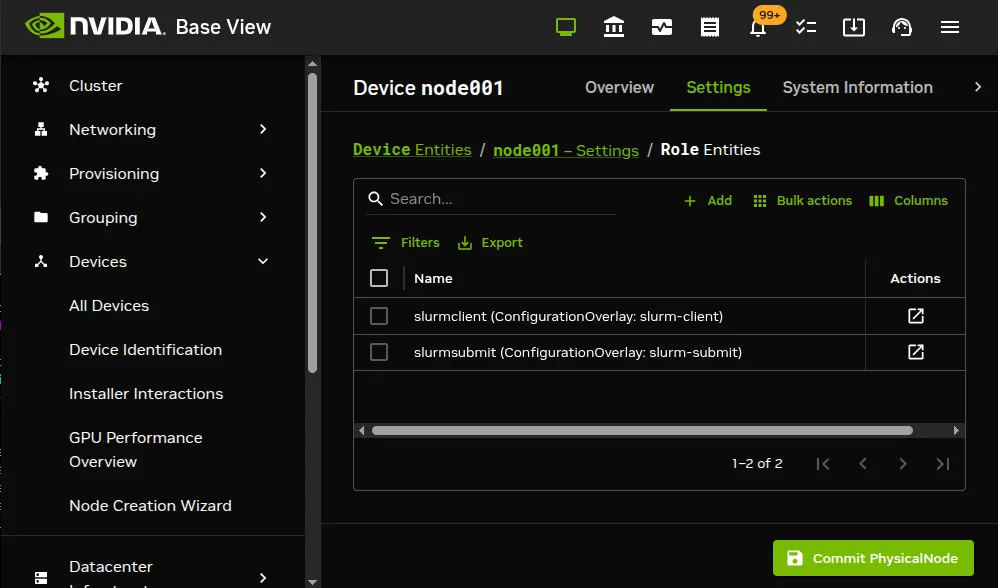Click the Datacenter server icon
Screen dimensions: 998x588
(41, 578)
